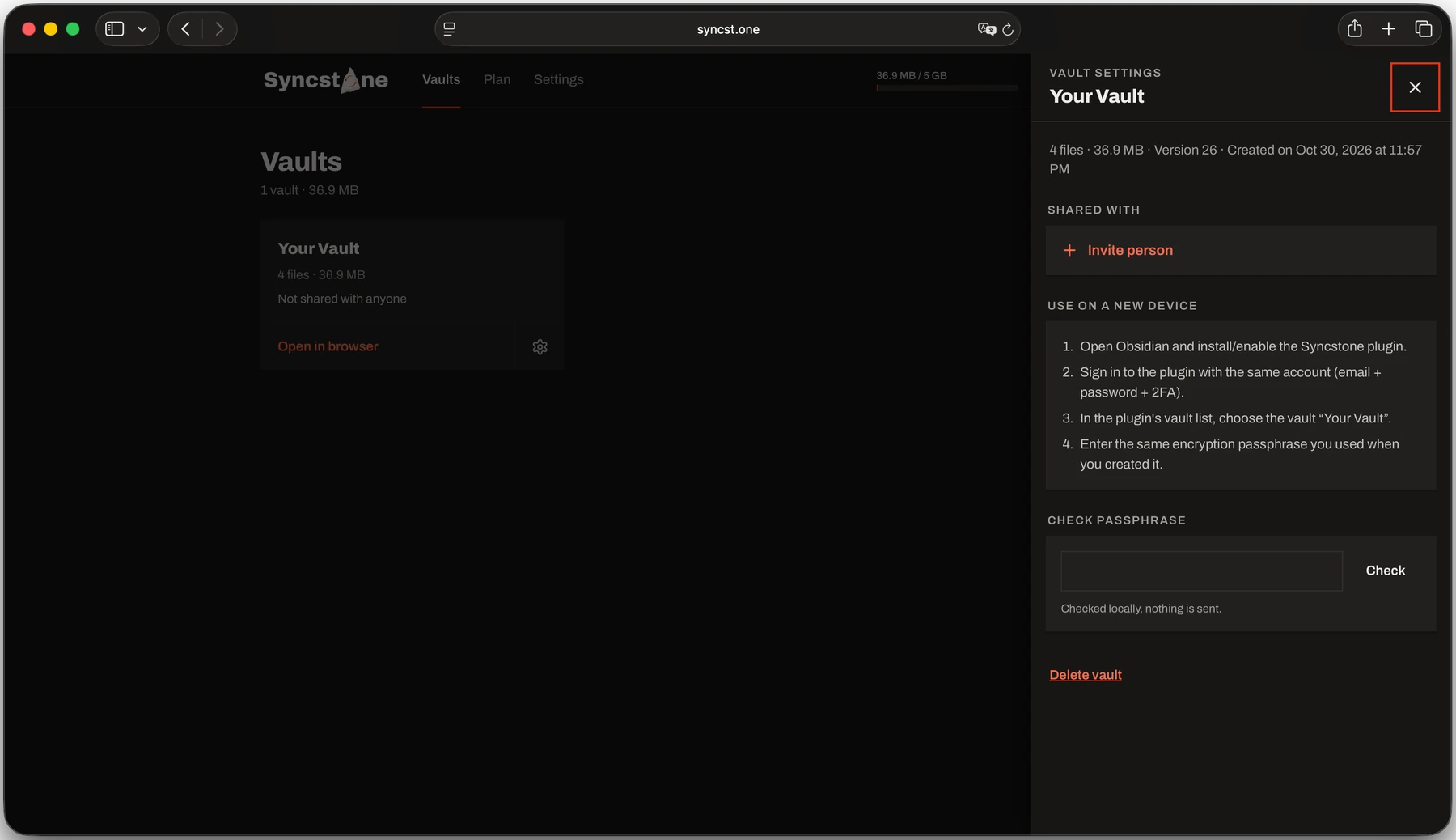Click step 'Enter the same encryption passphrase' text
Viewport: 1456px width, 840px height.
point(1239,454)
